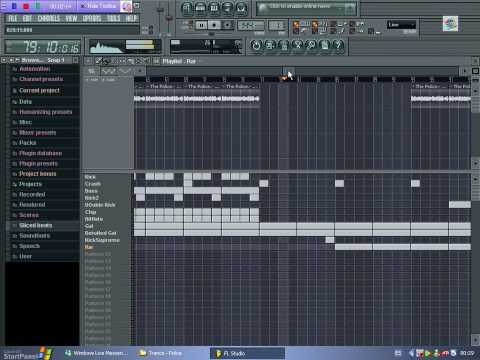Open the Plugin presets folder
480x360 pixels.
point(38,164)
